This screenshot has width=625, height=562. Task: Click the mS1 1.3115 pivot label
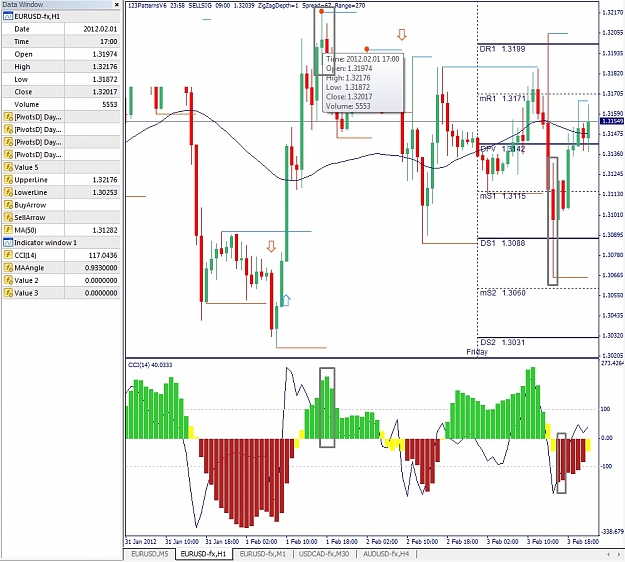[503, 196]
